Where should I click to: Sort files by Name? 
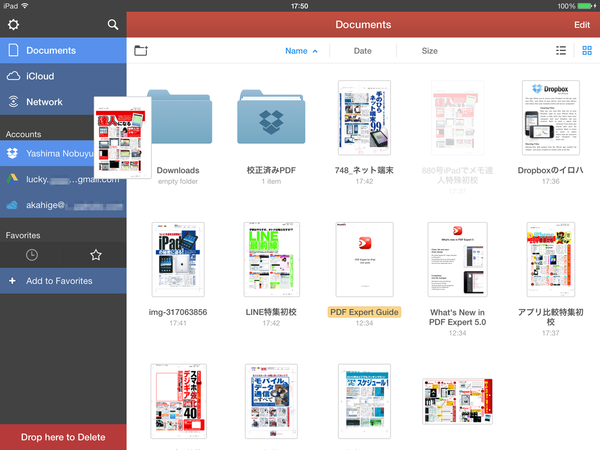tap(301, 51)
